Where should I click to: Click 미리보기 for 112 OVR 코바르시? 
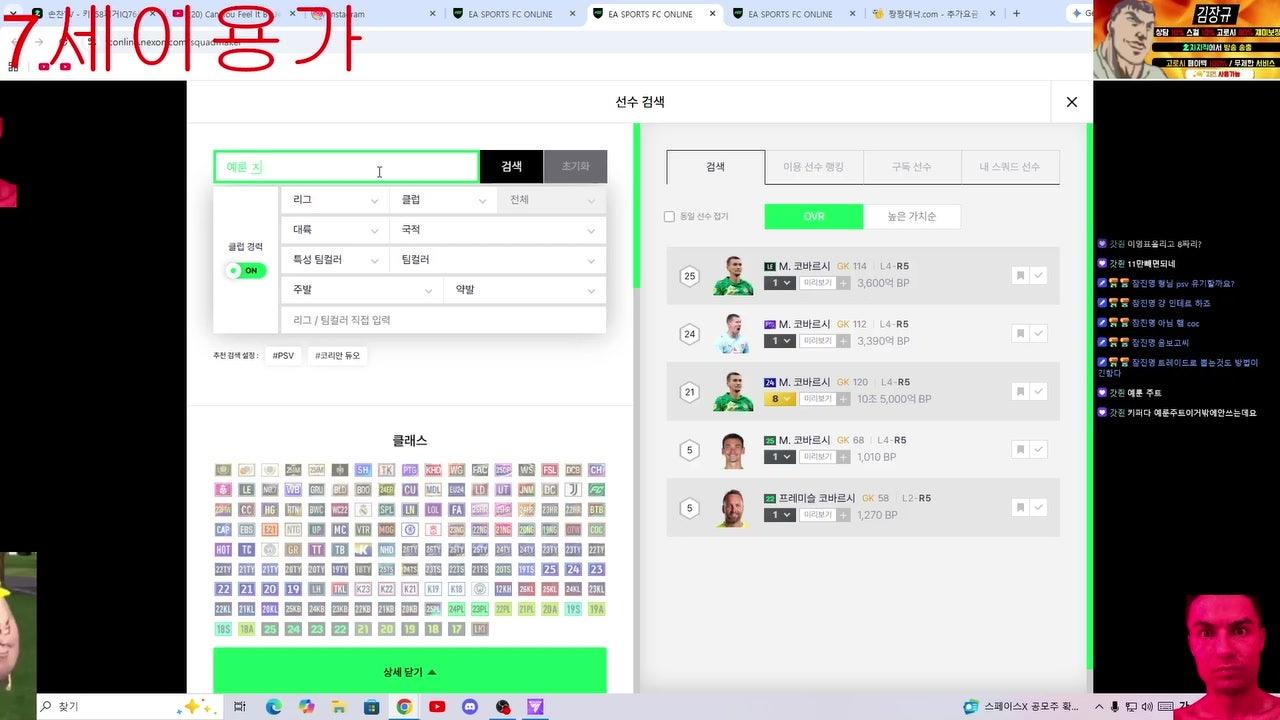point(817,341)
